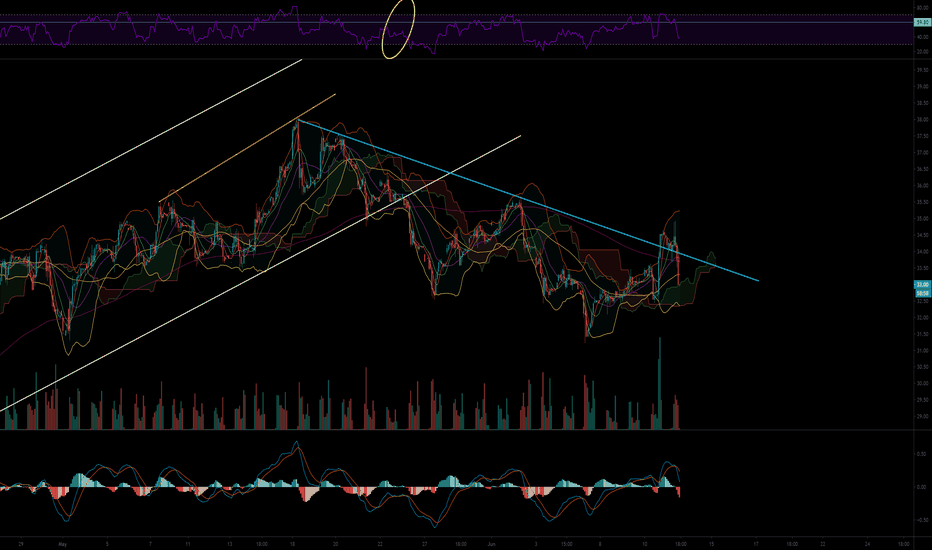
Task: Click the highlighted current price label 33.00
Action: (x=922, y=285)
